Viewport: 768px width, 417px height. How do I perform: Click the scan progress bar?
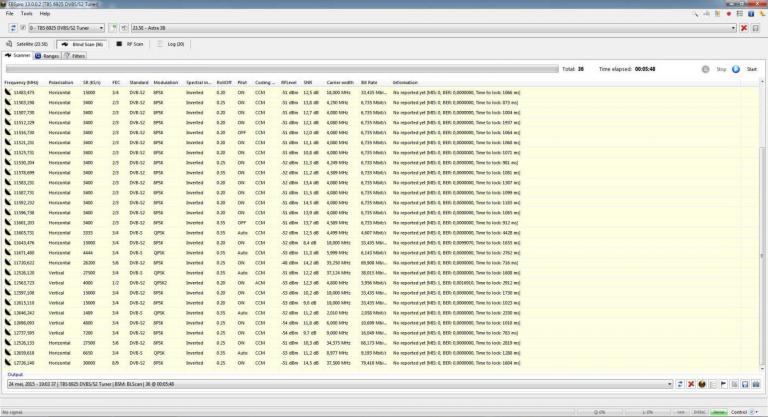[280, 69]
